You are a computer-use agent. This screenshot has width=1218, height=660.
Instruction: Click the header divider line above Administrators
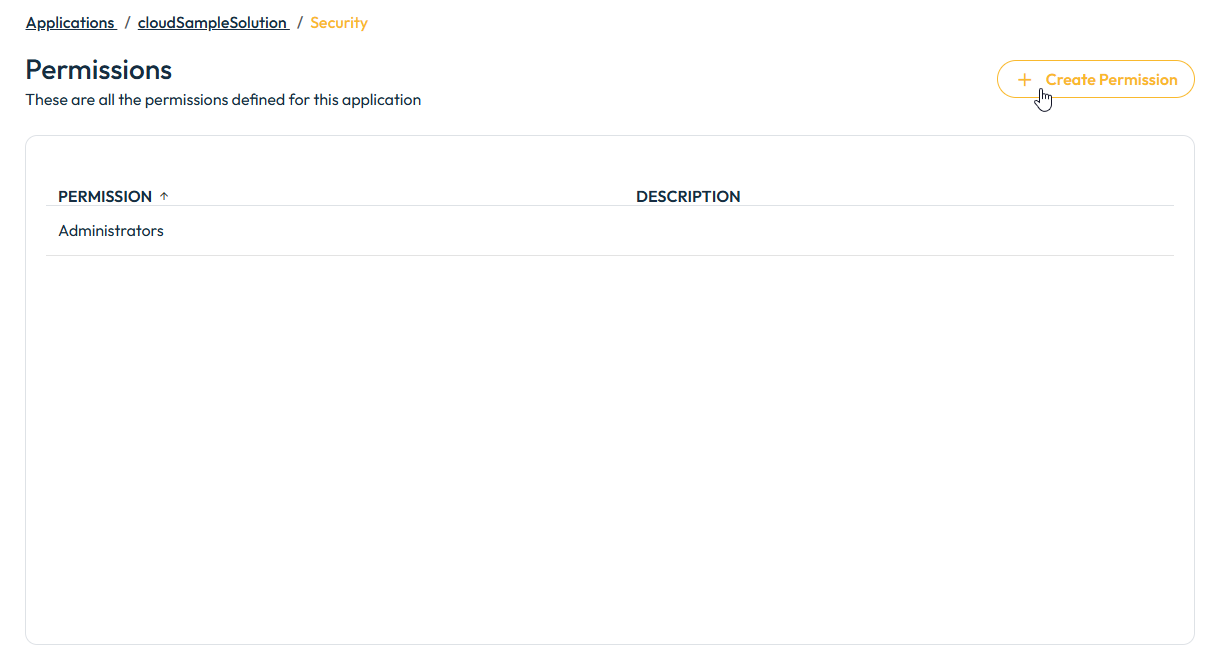608,206
